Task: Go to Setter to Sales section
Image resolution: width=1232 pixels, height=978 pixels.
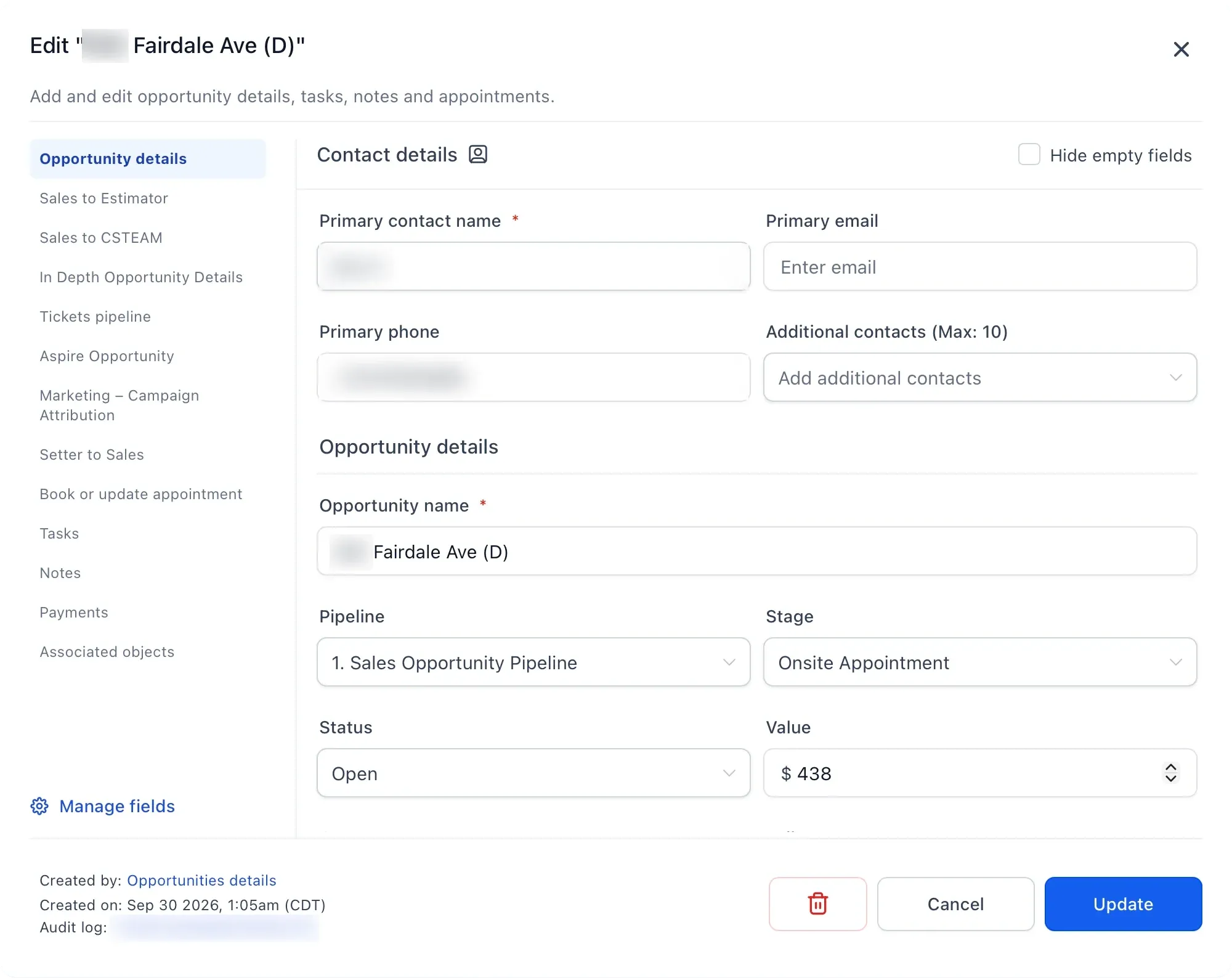Action: 92,455
